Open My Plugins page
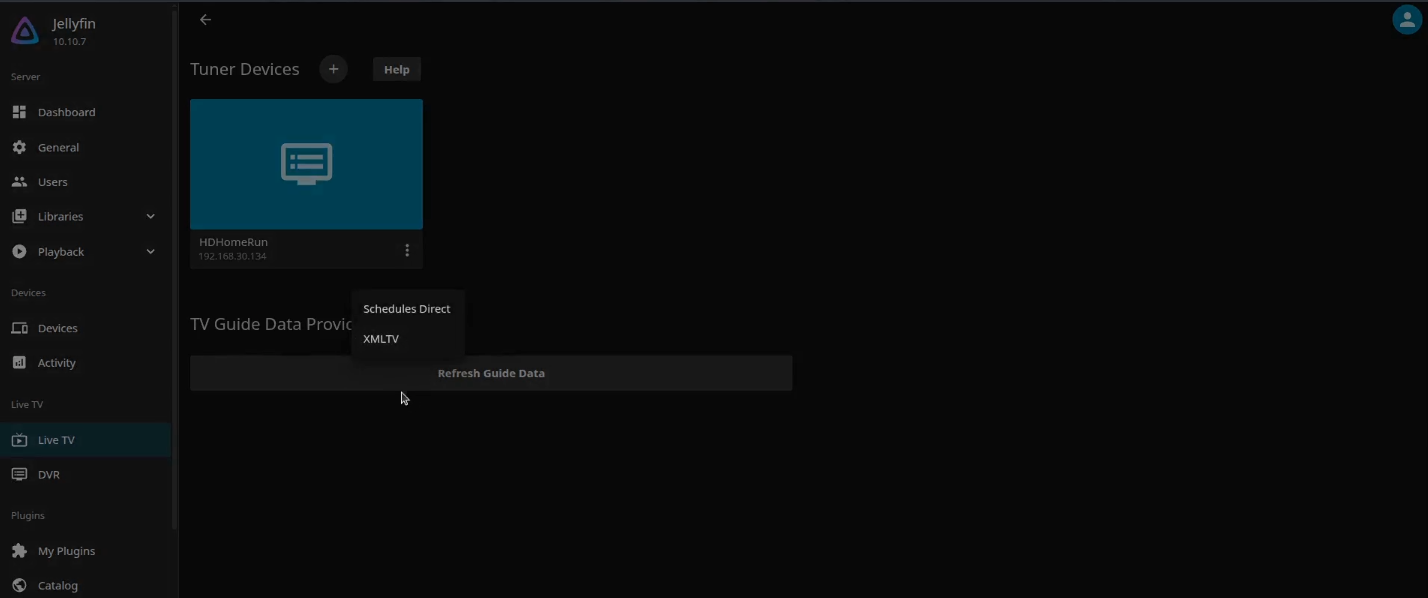Screen dimensions: 1428x598 coord(85,551)
